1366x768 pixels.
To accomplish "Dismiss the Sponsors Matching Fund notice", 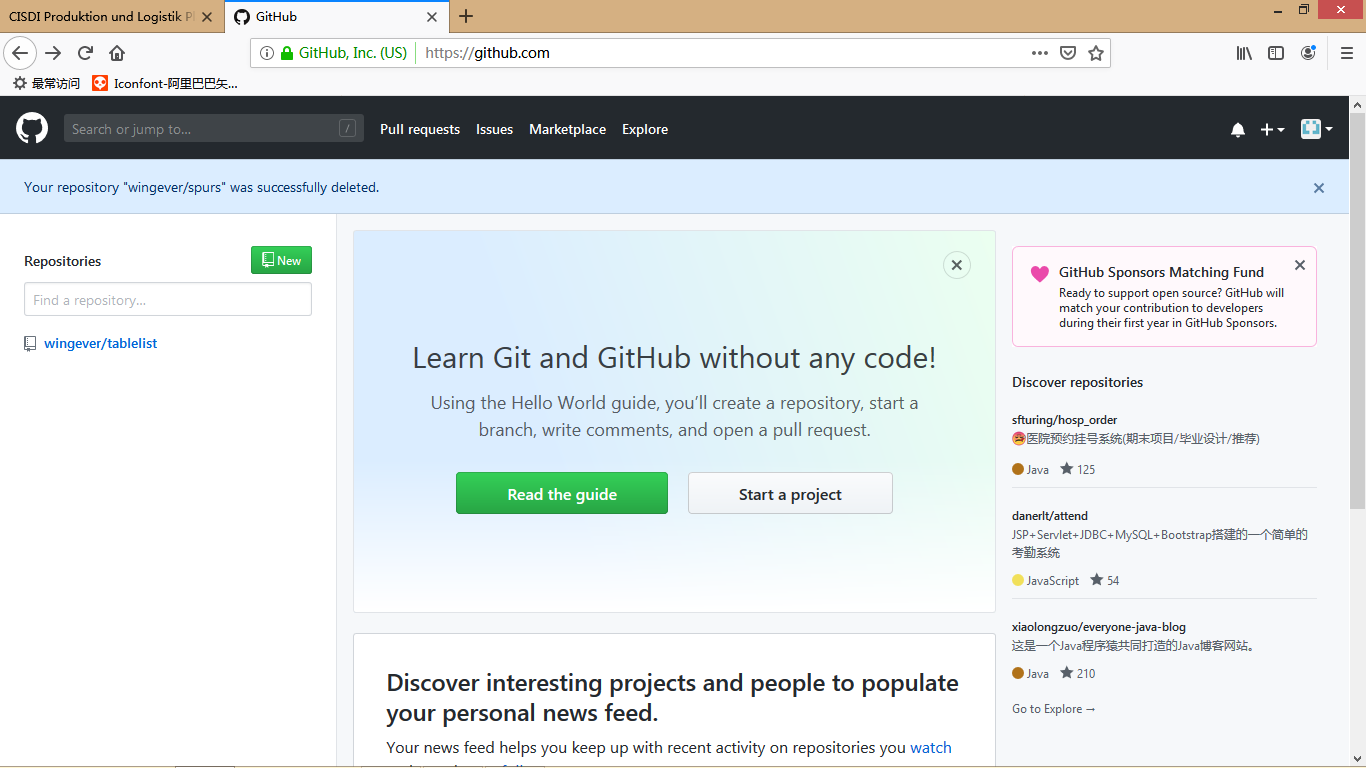I will [x=1300, y=265].
